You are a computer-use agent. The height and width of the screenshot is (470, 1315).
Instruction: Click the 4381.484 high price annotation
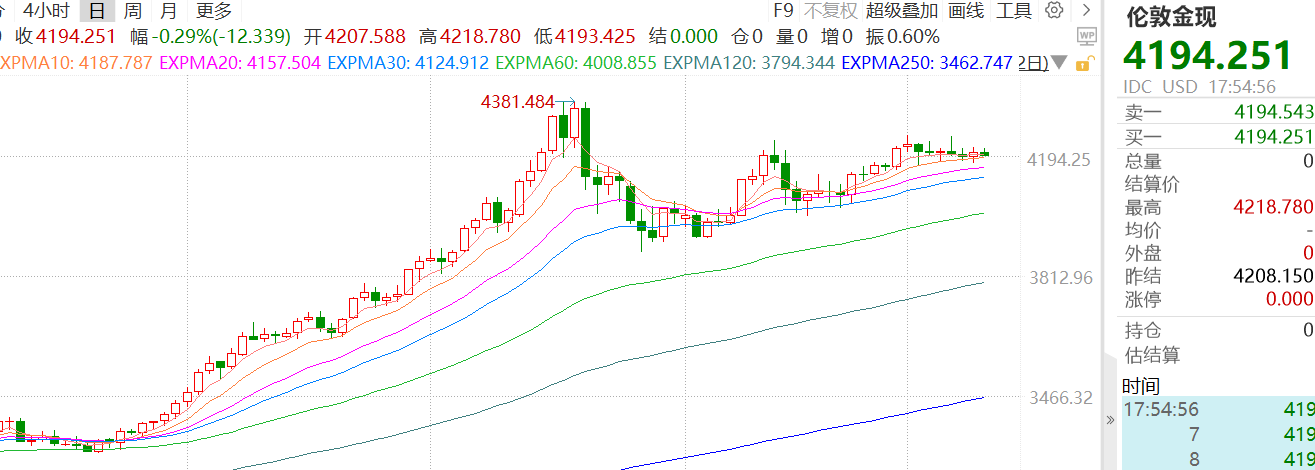(x=517, y=102)
